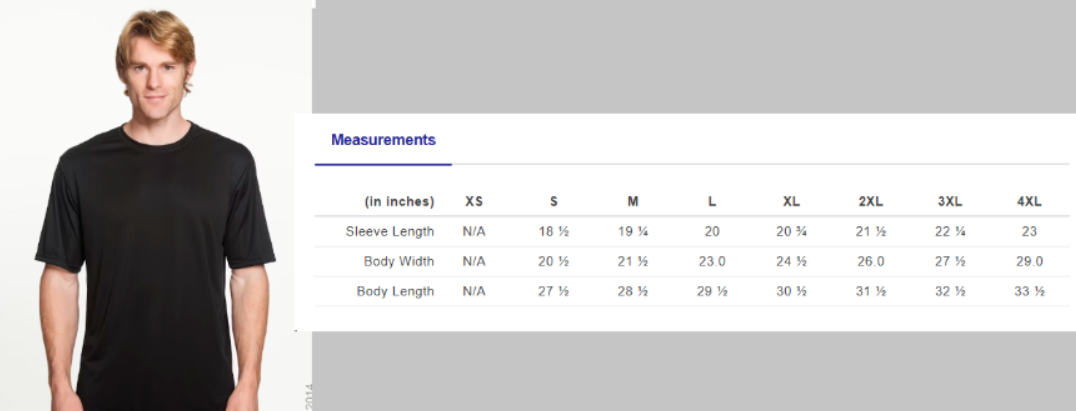Click Sleeve Length 23 cell under 4XL
The height and width of the screenshot is (411, 1076).
[1029, 231]
